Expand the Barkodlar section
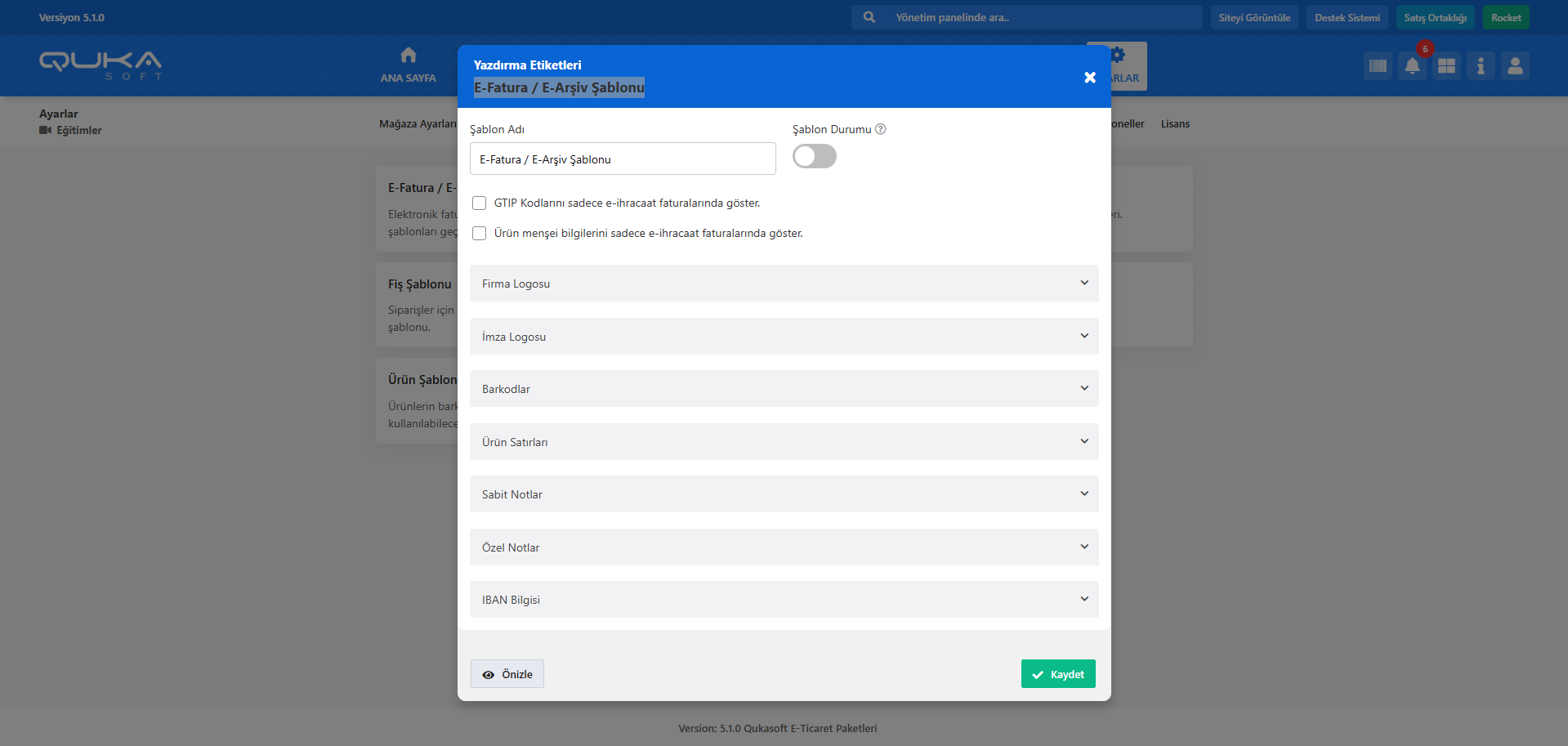Viewport: 1568px width, 746px height. pos(784,389)
